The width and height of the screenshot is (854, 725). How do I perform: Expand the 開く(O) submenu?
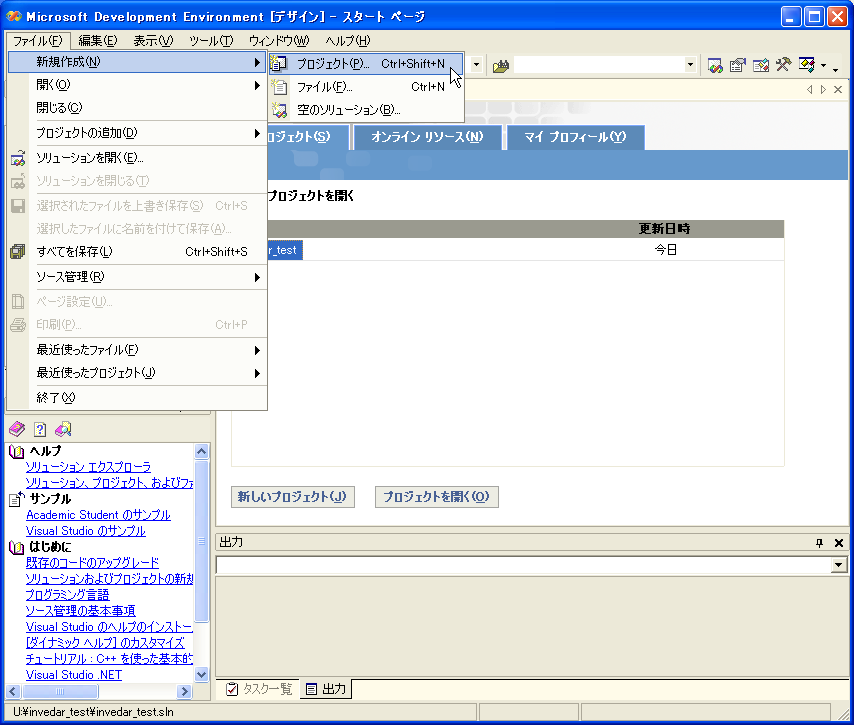[x=257, y=86]
